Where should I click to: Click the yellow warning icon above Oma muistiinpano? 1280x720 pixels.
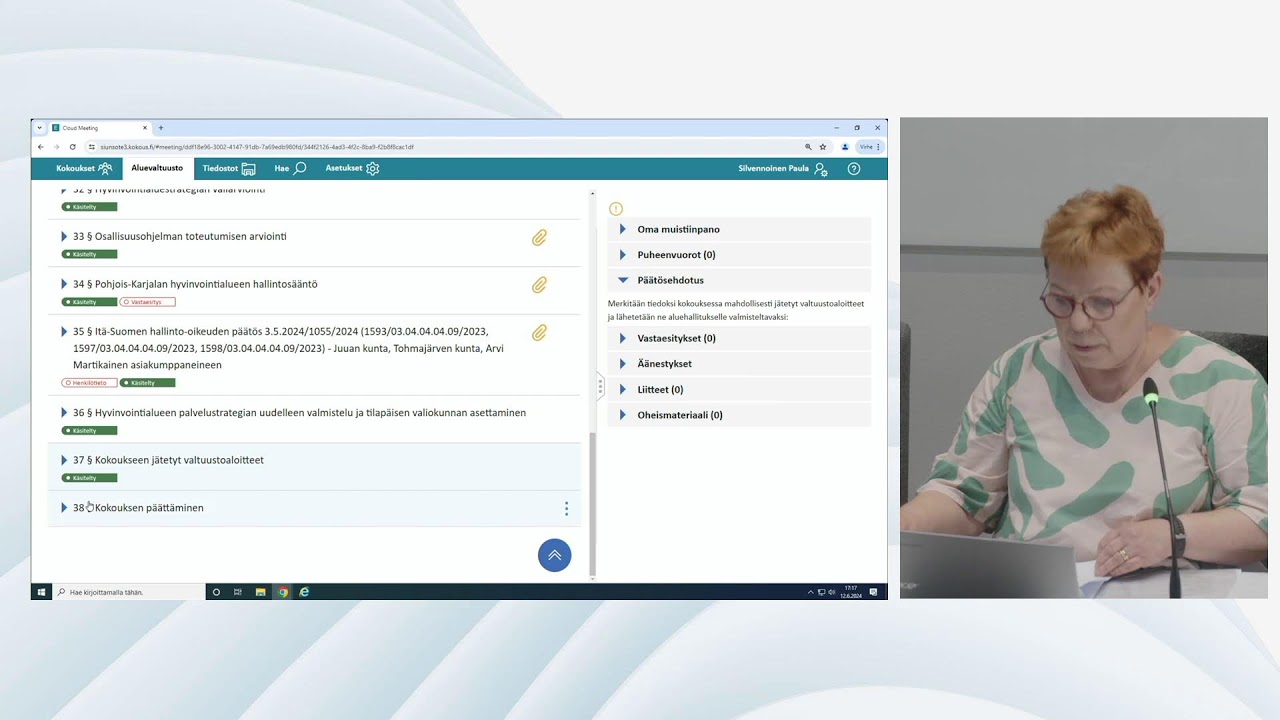click(616, 209)
